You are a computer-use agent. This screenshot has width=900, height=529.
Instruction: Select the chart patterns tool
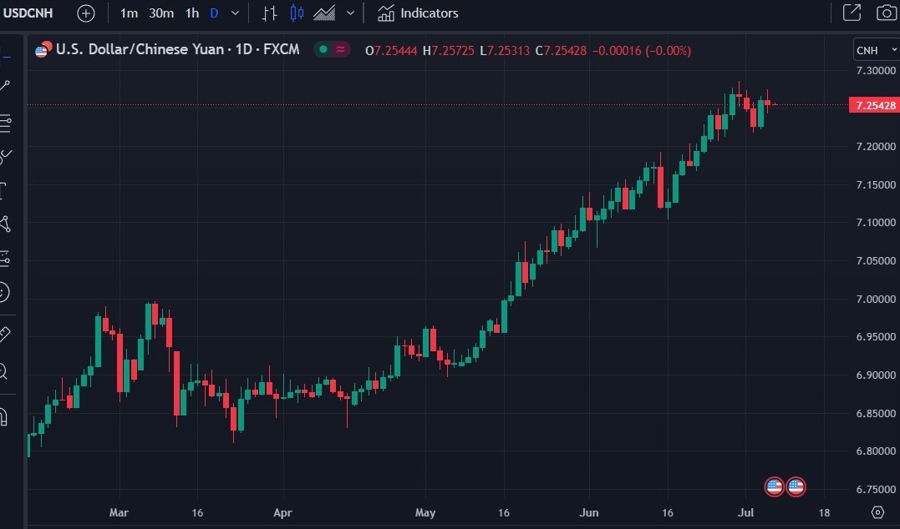pyautogui.click(x=5, y=224)
